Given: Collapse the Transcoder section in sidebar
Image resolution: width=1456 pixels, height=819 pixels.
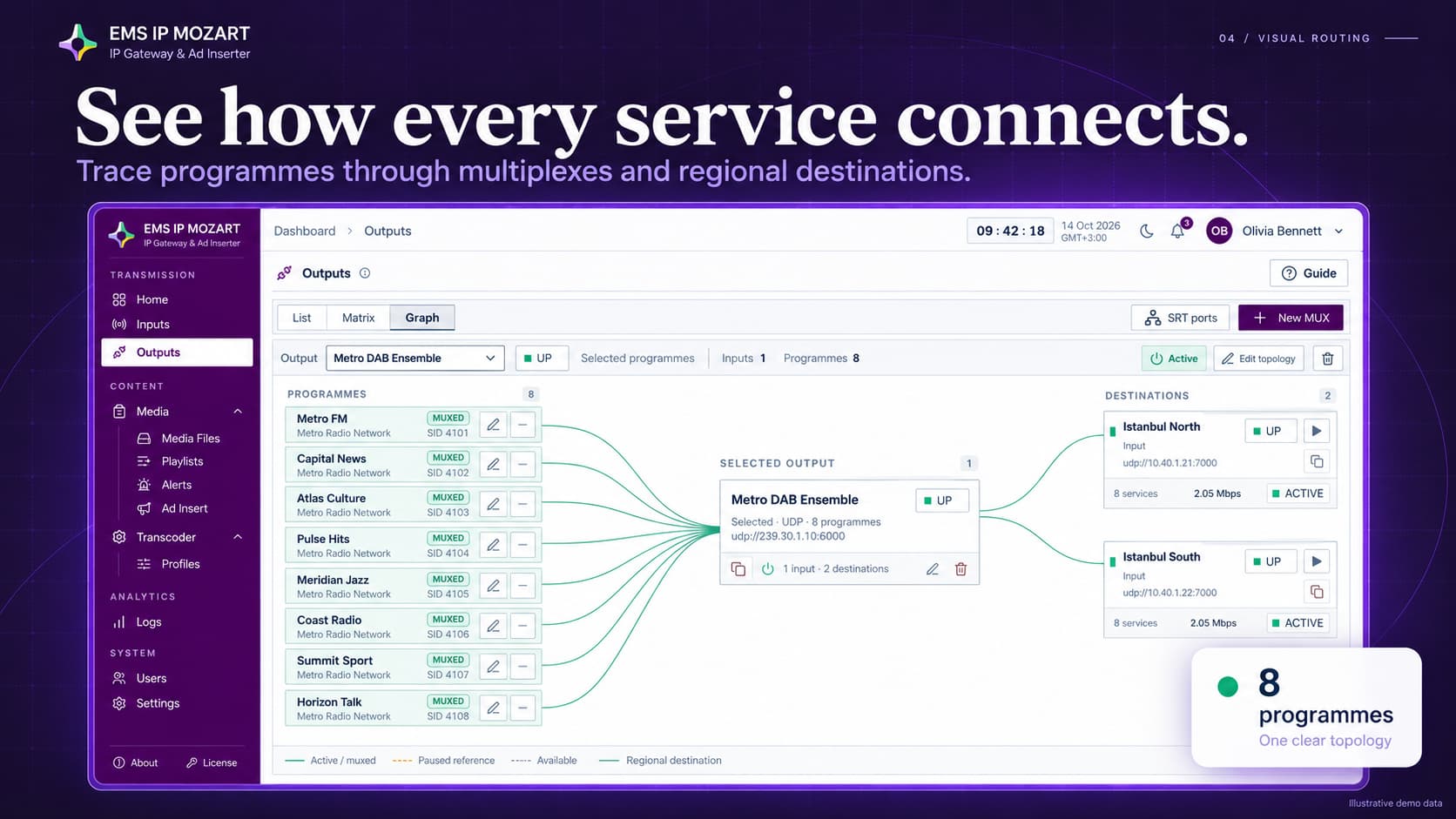Looking at the screenshot, I should (238, 537).
